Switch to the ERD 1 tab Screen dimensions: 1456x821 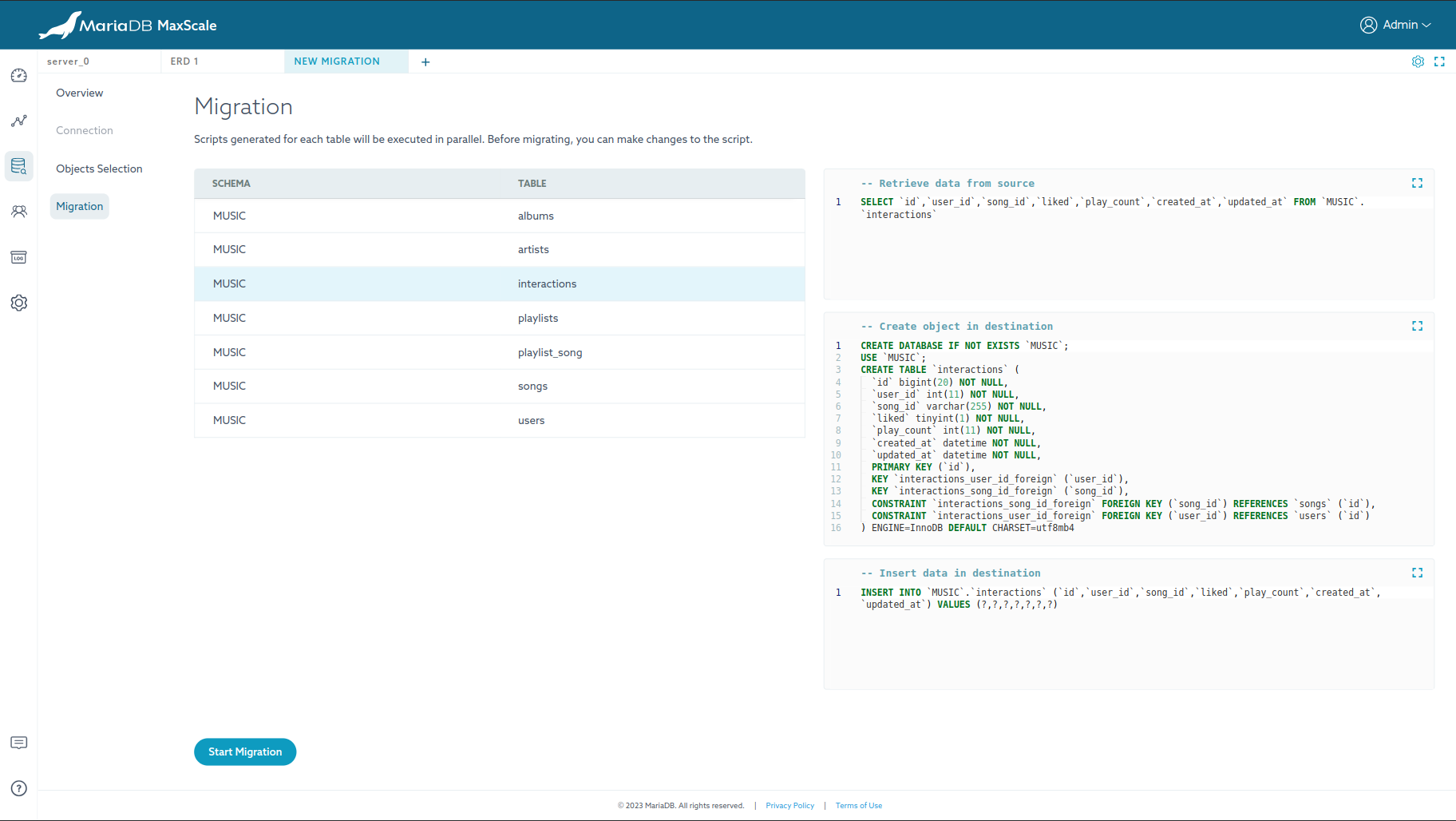point(184,61)
